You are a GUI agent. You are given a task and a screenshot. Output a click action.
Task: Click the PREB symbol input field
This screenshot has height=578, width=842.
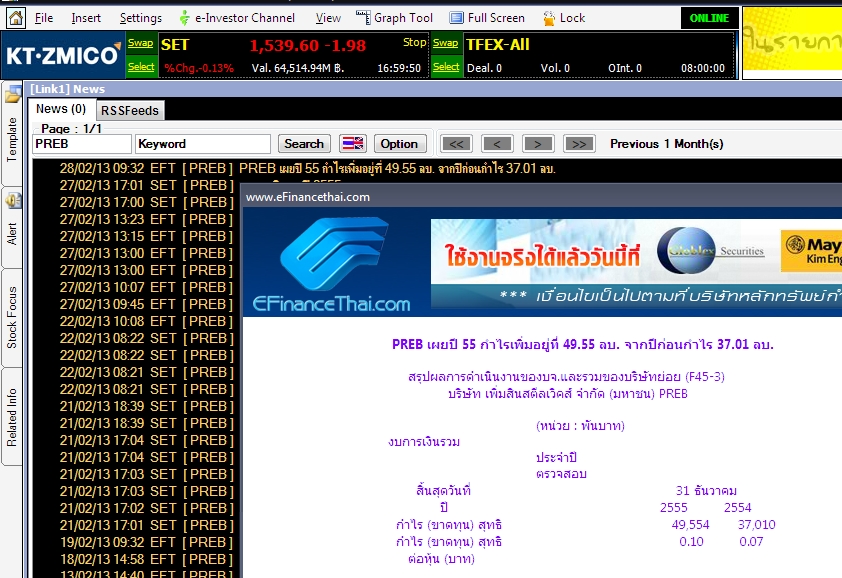[82, 144]
